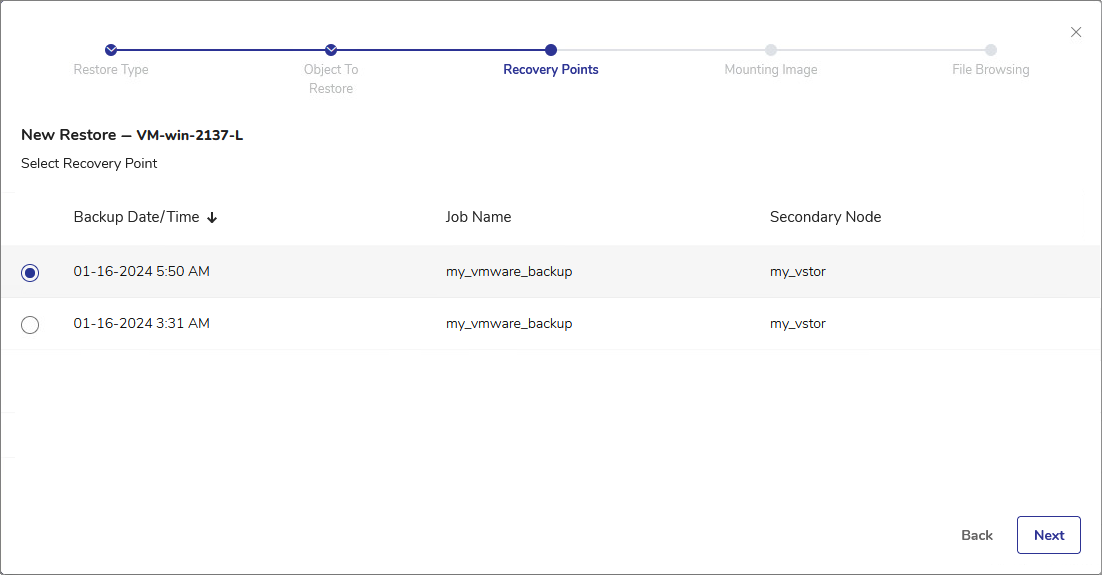
Task: Sort by Backup Date/Time column header
Action: 136,217
